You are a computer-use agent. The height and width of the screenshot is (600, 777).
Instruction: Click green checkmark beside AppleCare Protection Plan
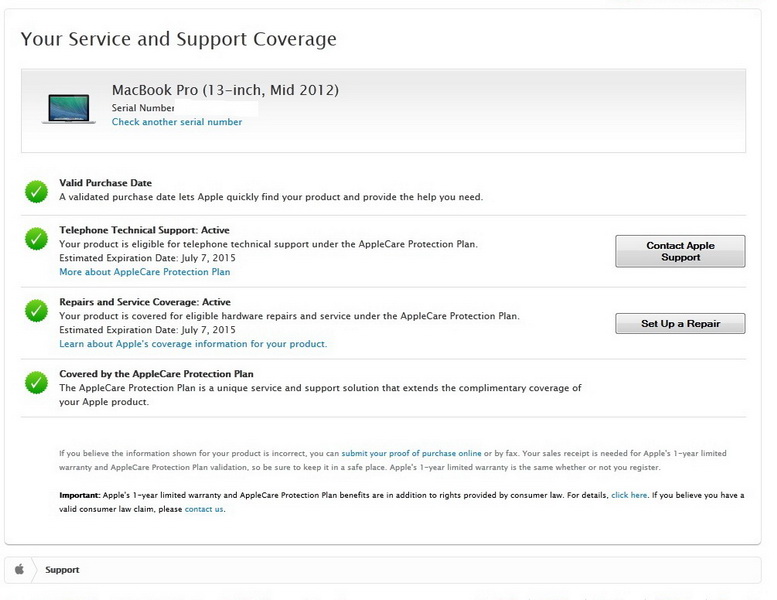point(37,382)
